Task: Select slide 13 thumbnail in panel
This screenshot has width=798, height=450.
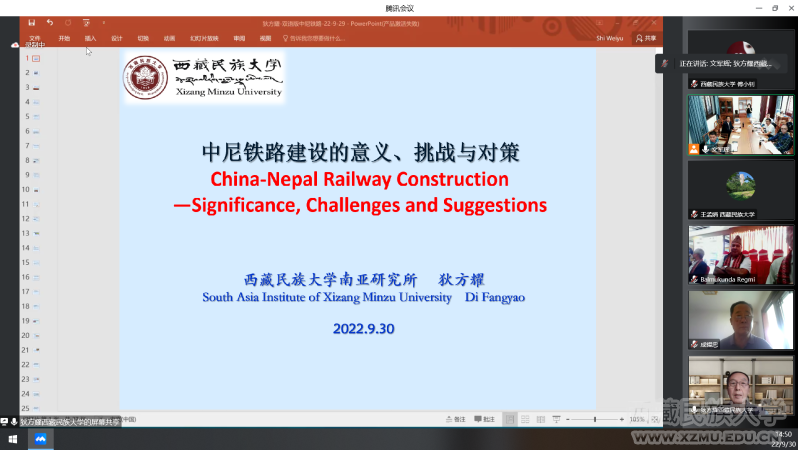Action: [36, 233]
